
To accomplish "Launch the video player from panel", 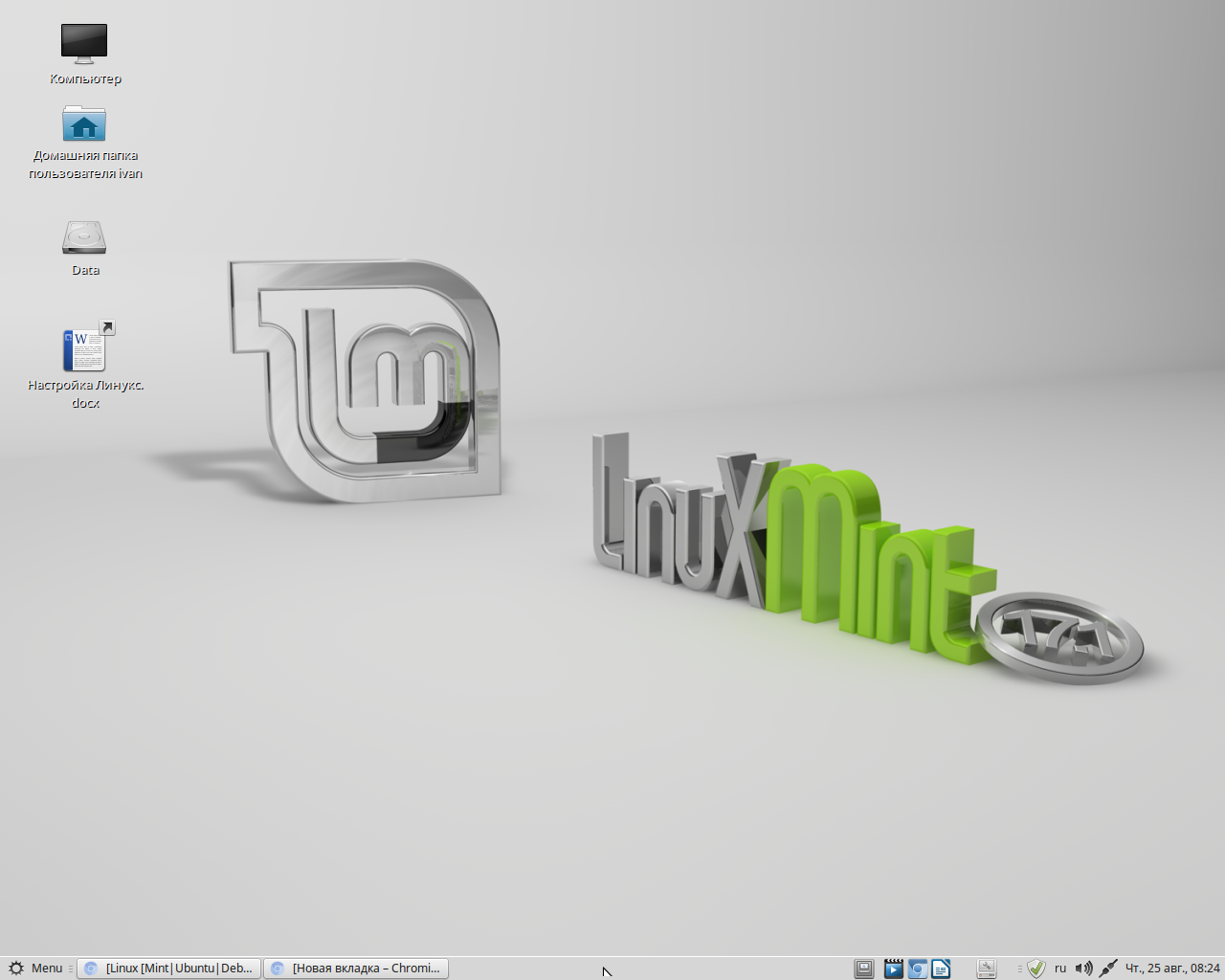I will [x=893, y=969].
